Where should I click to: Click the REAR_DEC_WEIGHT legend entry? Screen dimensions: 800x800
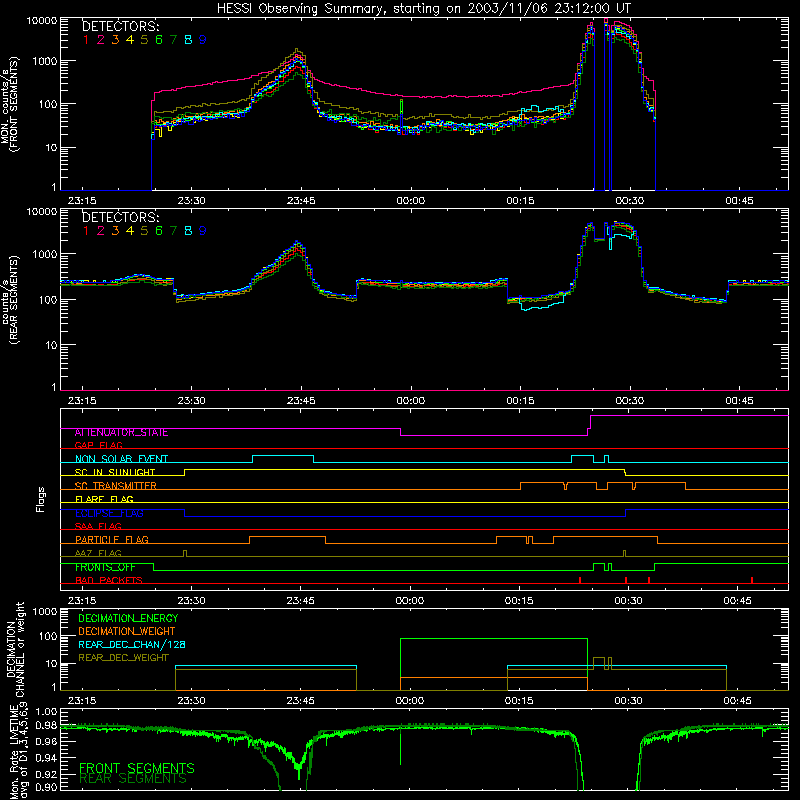[123, 658]
